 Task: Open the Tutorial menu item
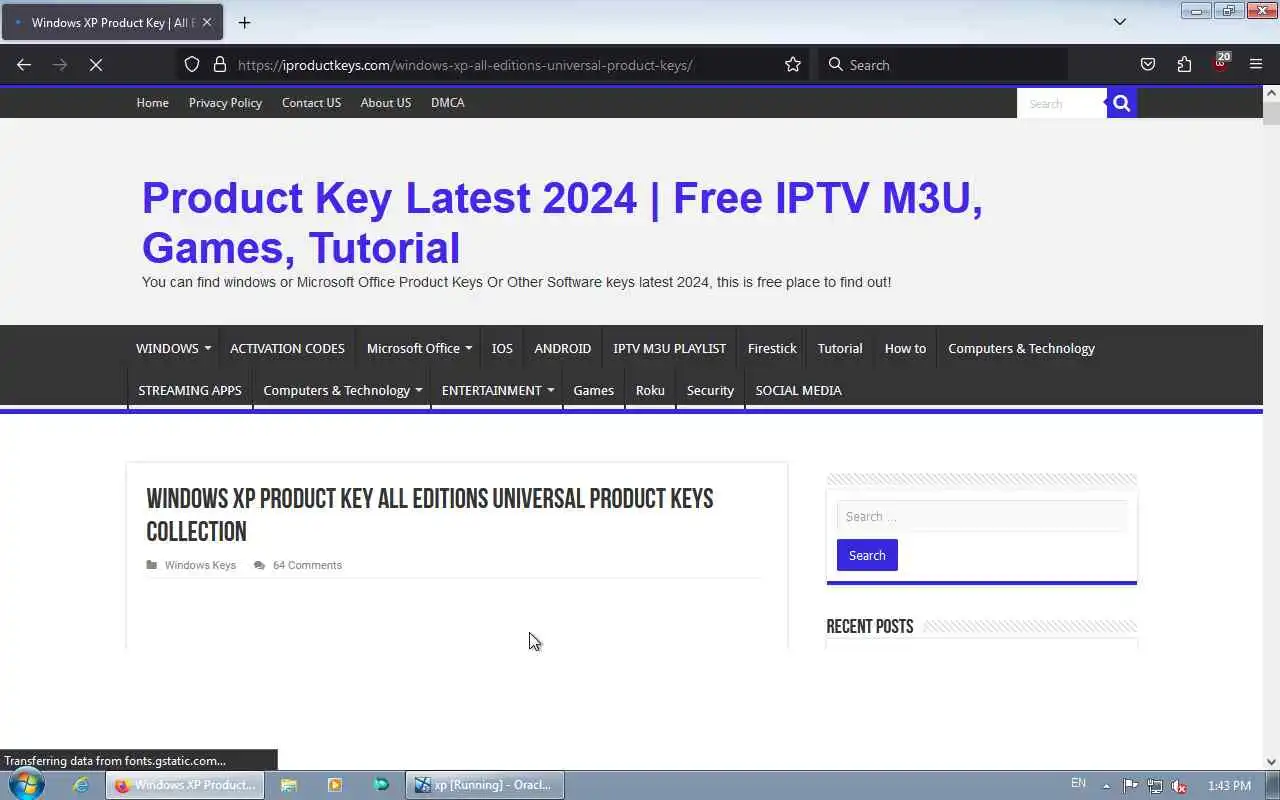click(840, 348)
